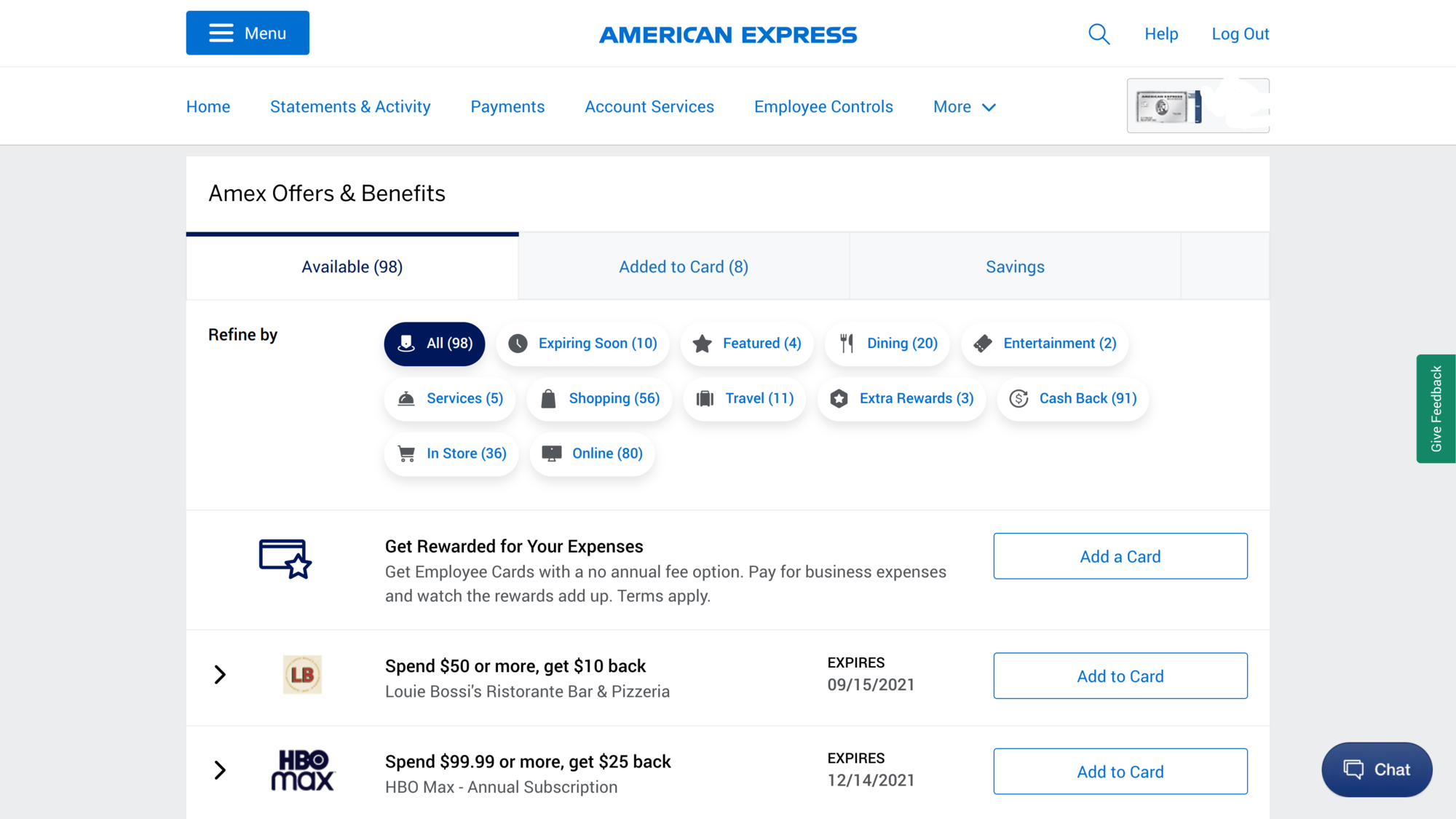Toggle the Shopping (56) filter chip
Image resolution: width=1456 pixels, height=819 pixels.
(600, 399)
